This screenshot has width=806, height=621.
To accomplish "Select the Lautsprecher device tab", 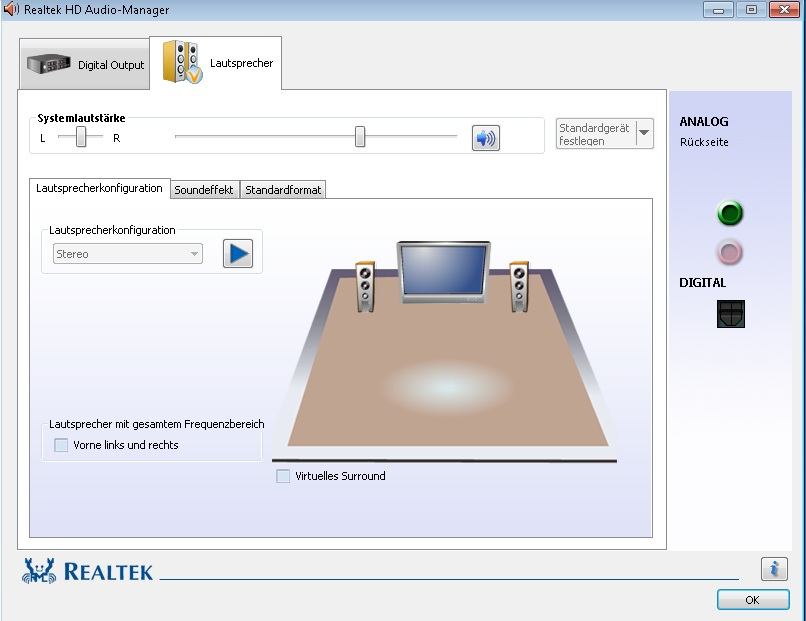I will [x=216, y=63].
